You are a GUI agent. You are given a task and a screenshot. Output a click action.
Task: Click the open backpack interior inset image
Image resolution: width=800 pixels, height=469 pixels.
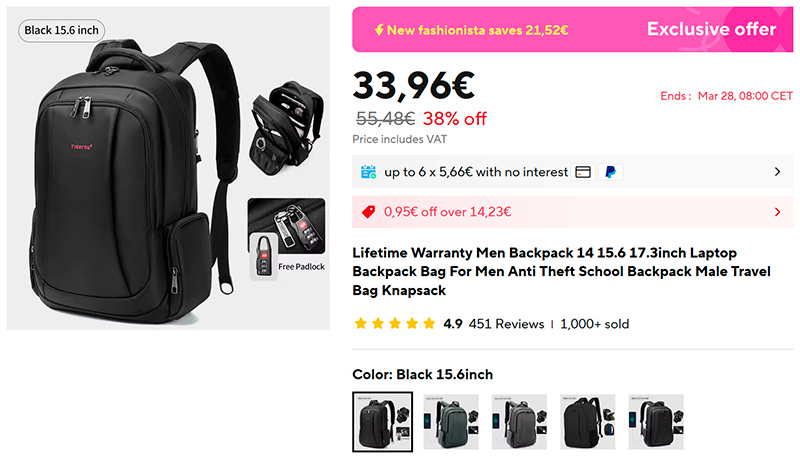point(286,129)
